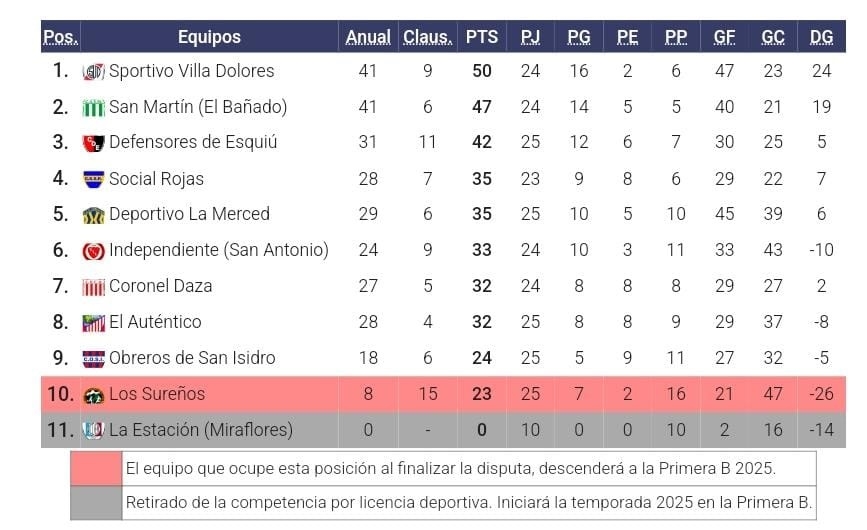This screenshot has width=867, height=530.
Task: Click the El Auténtico team crest
Action: [x=94, y=323]
